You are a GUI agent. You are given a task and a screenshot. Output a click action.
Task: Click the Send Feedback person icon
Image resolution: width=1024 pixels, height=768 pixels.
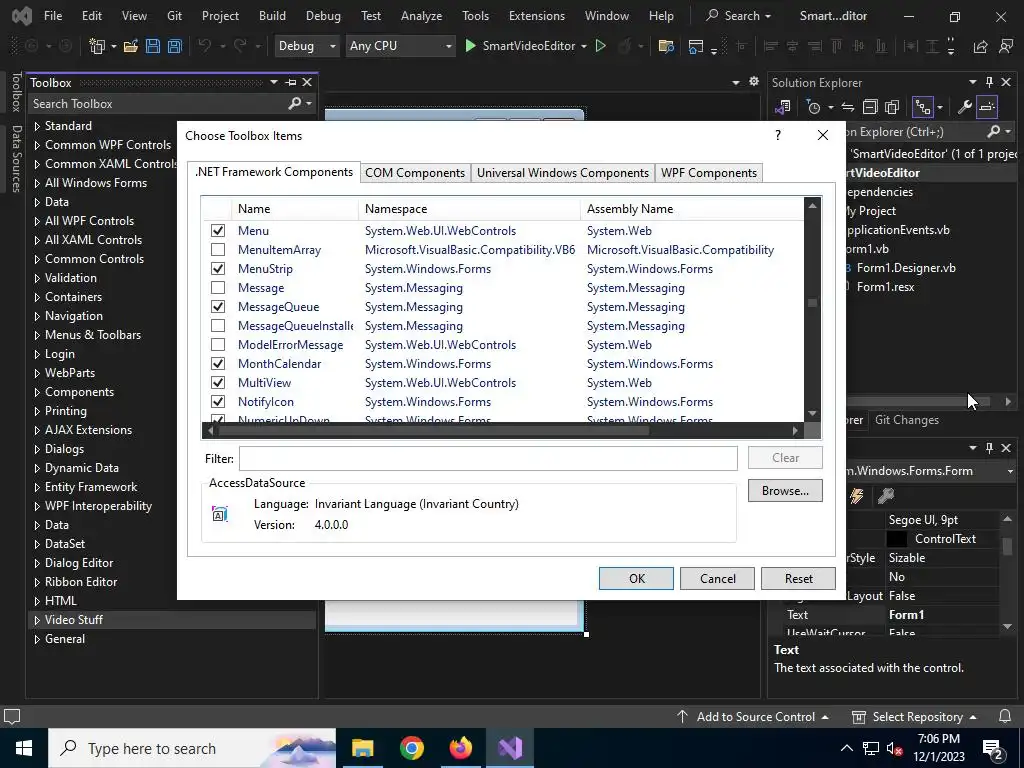click(1006, 46)
